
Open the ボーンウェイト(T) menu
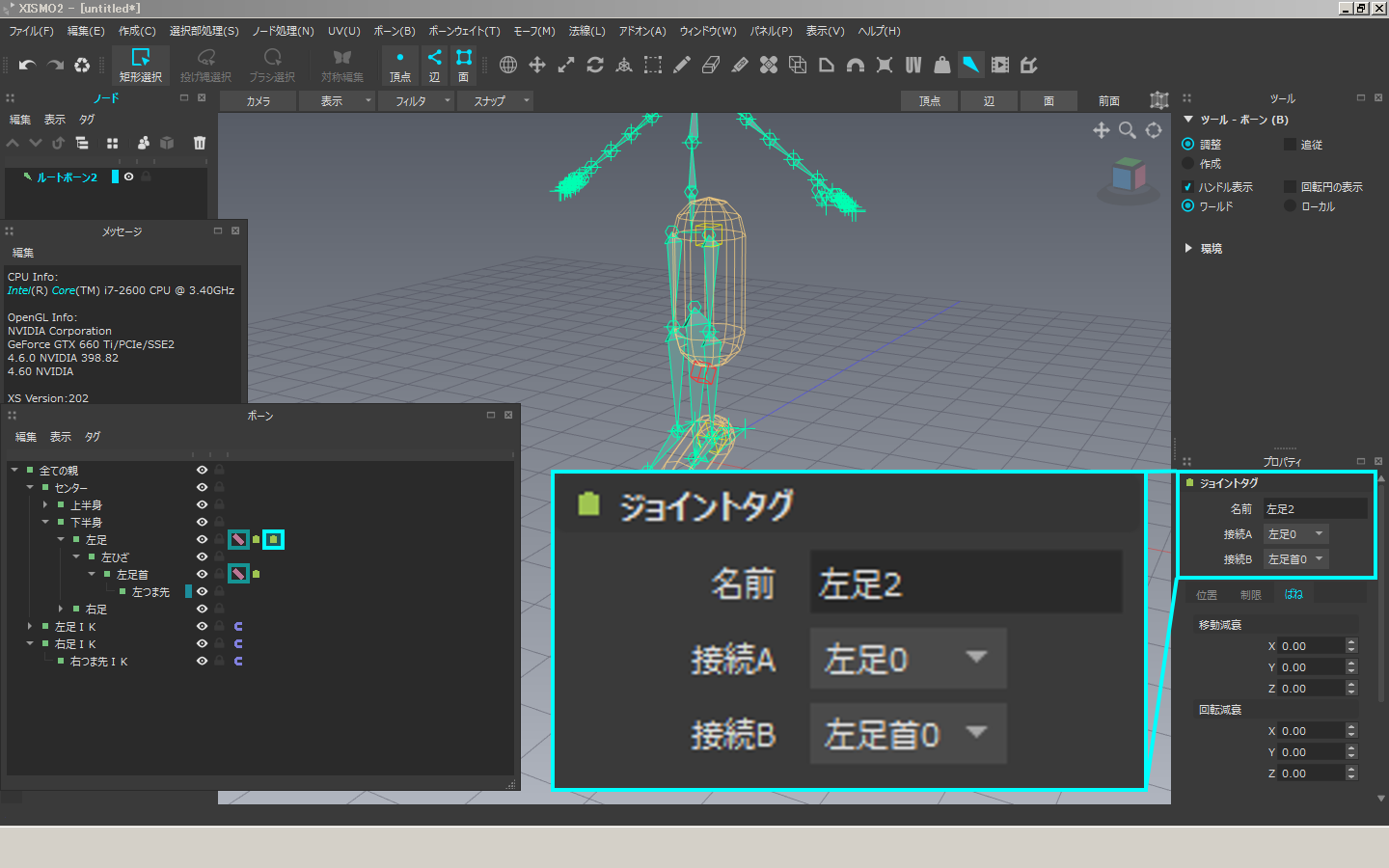[x=464, y=31]
